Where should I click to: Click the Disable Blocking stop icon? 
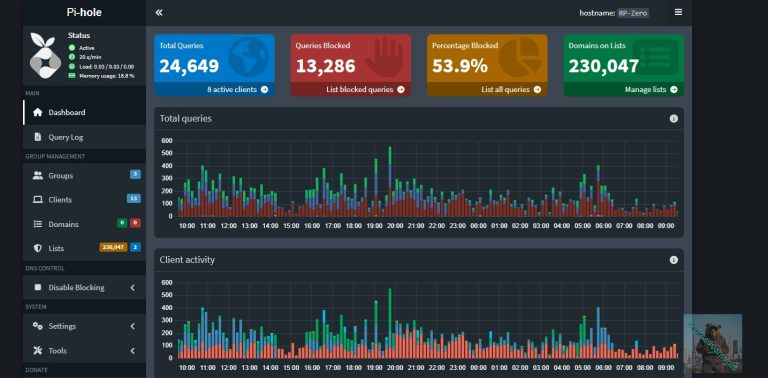(38, 287)
